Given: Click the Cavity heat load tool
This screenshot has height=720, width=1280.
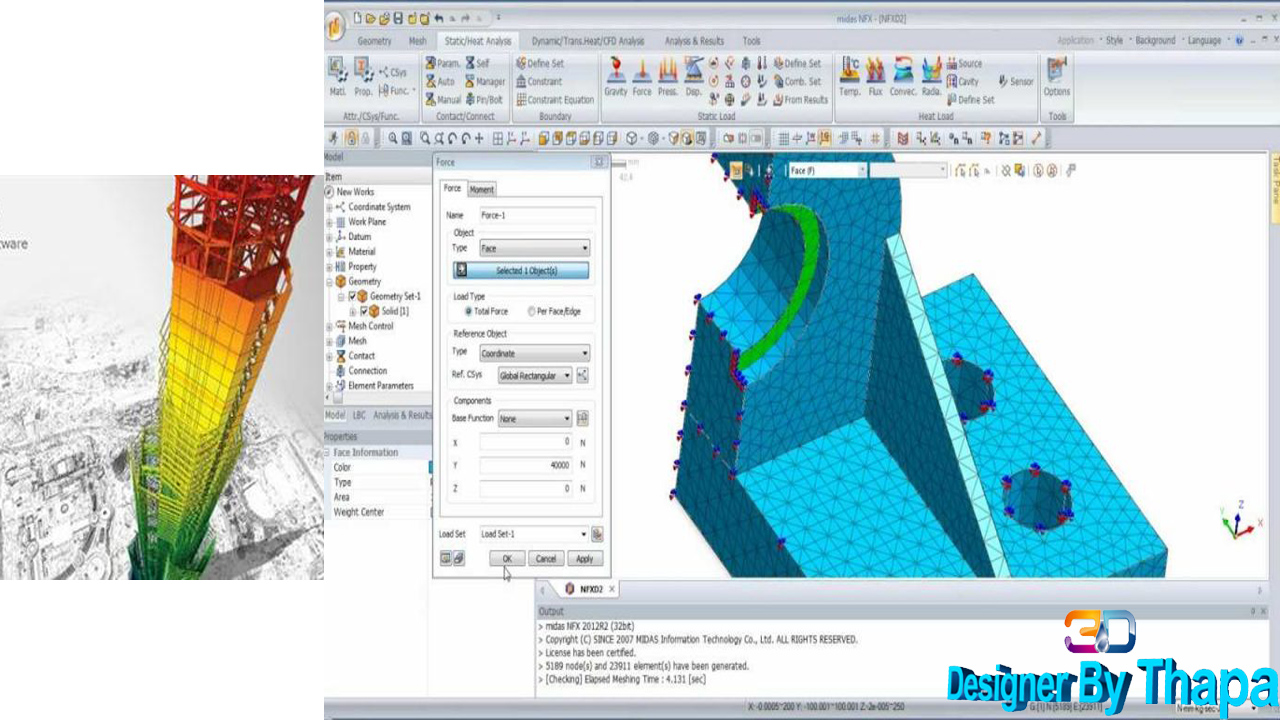Looking at the screenshot, I should (x=962, y=81).
